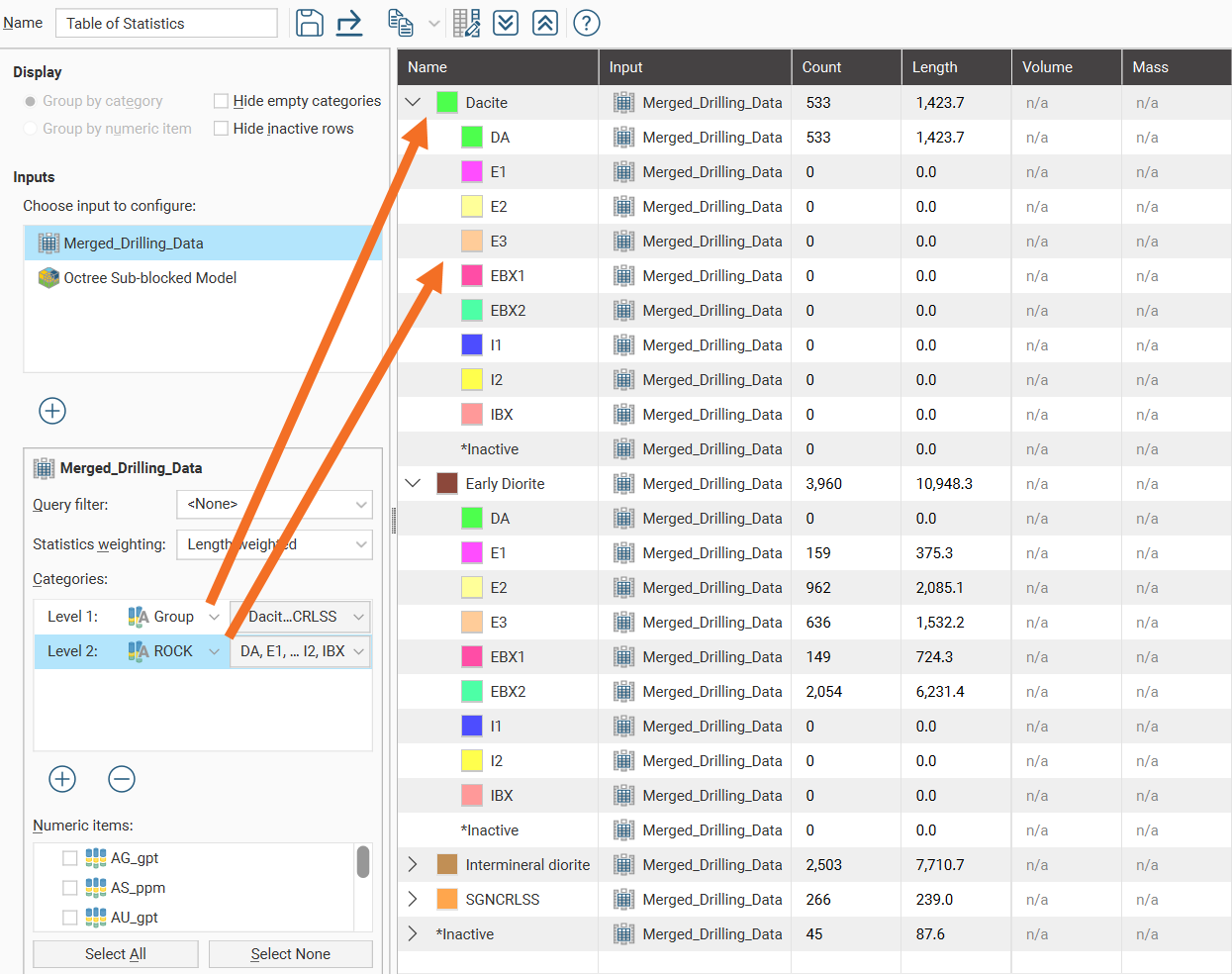1232x974 pixels.
Task: Click the plus icon below the Inputs list
Action: (x=52, y=411)
